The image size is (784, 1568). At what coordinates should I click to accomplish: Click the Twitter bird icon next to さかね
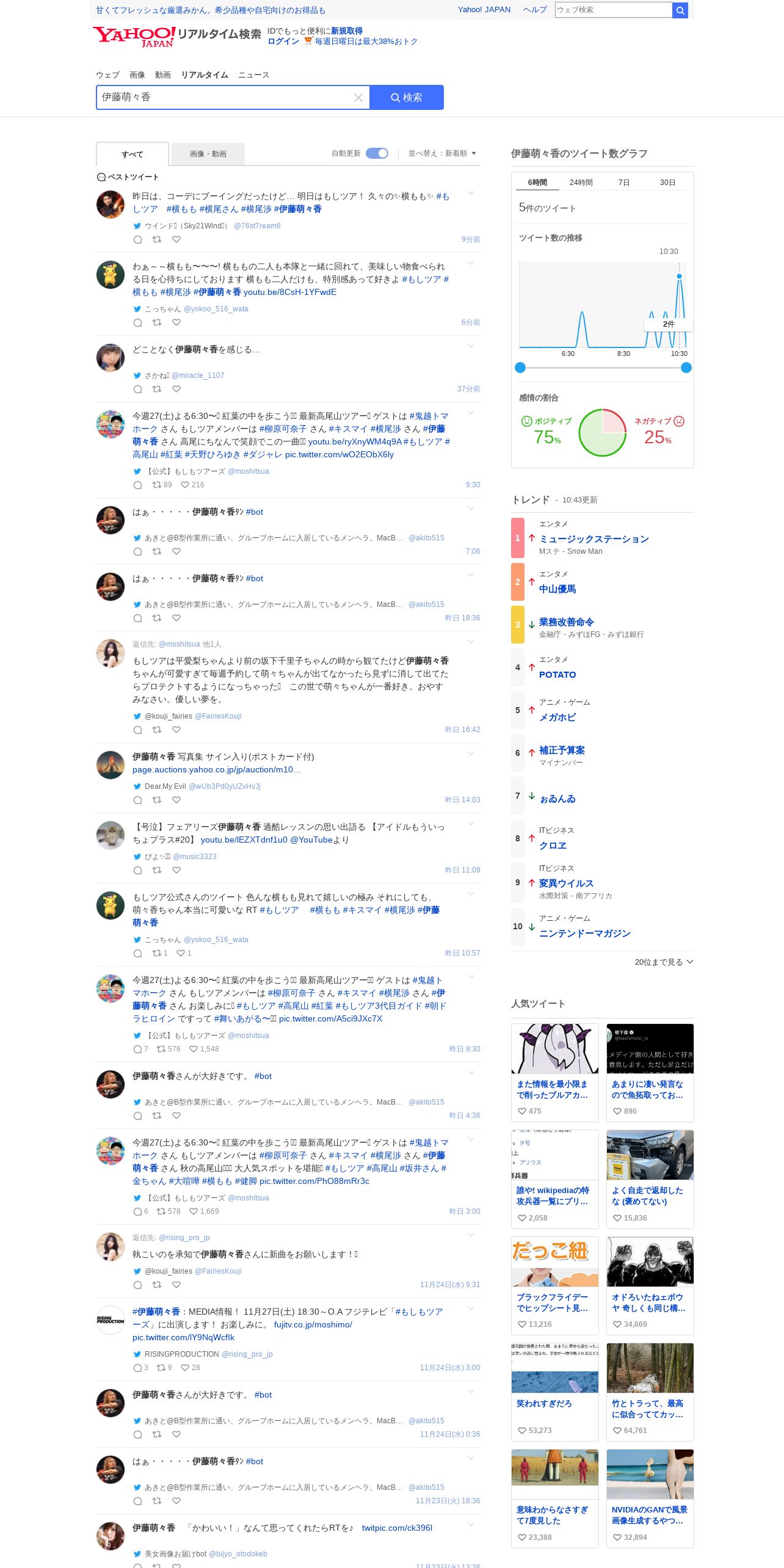(x=137, y=376)
